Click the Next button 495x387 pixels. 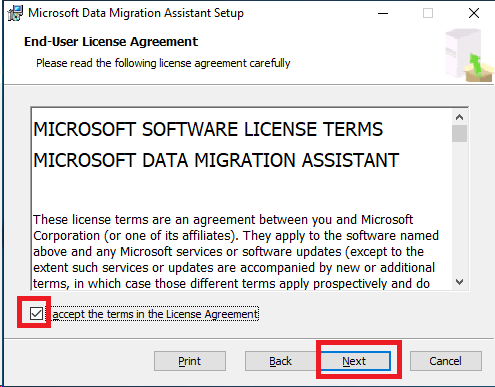tap(355, 361)
